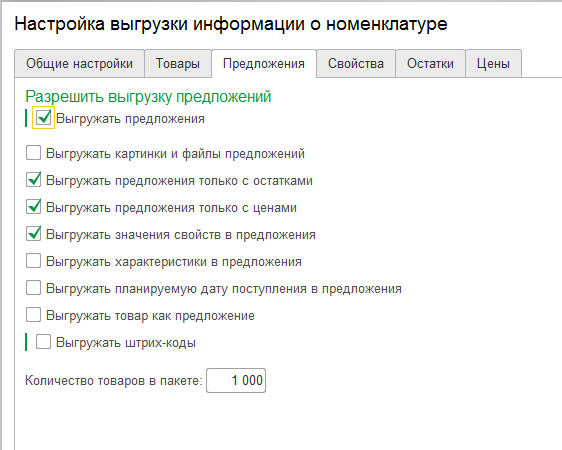Switch to the Цены tab
Viewport: 562px width, 450px height.
tap(493, 63)
